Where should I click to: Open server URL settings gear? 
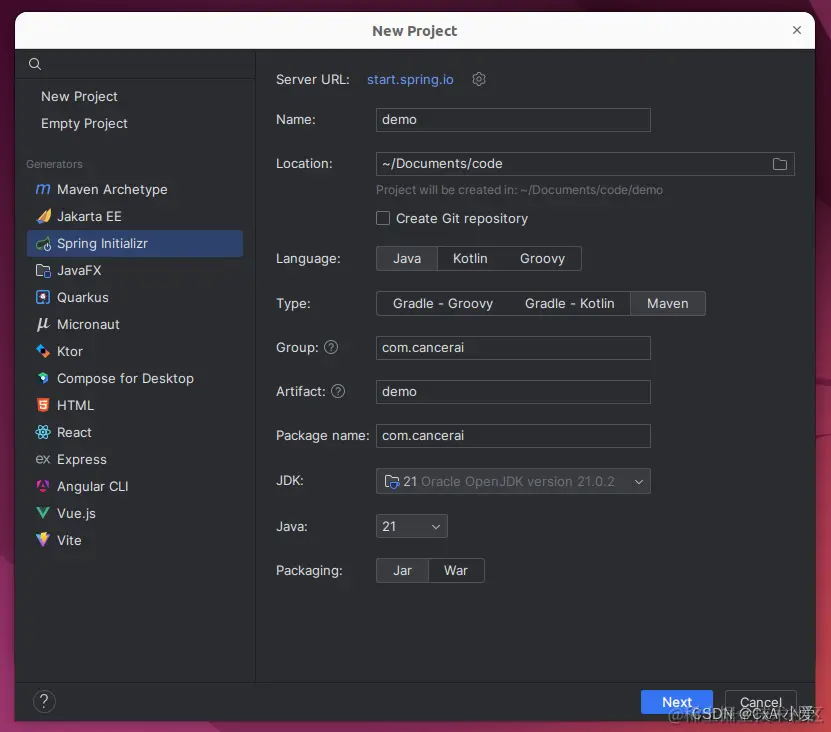(479, 80)
